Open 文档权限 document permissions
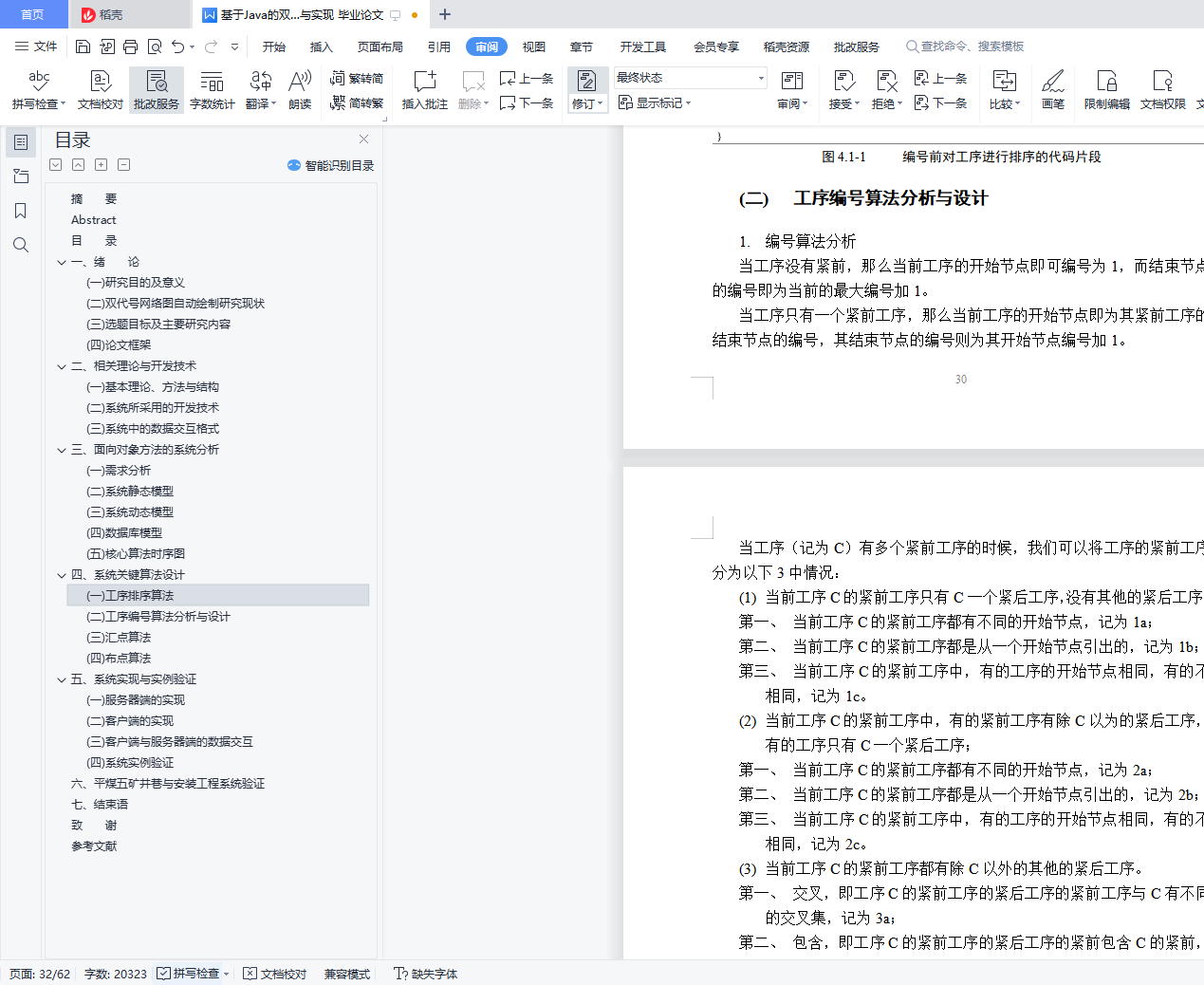Viewport: 1204px width, 985px height. click(1163, 90)
